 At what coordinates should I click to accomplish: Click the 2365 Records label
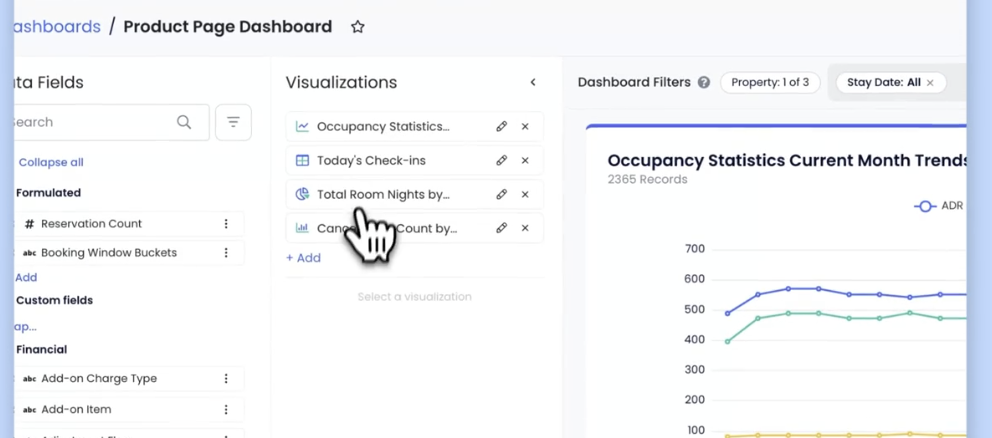point(647,179)
